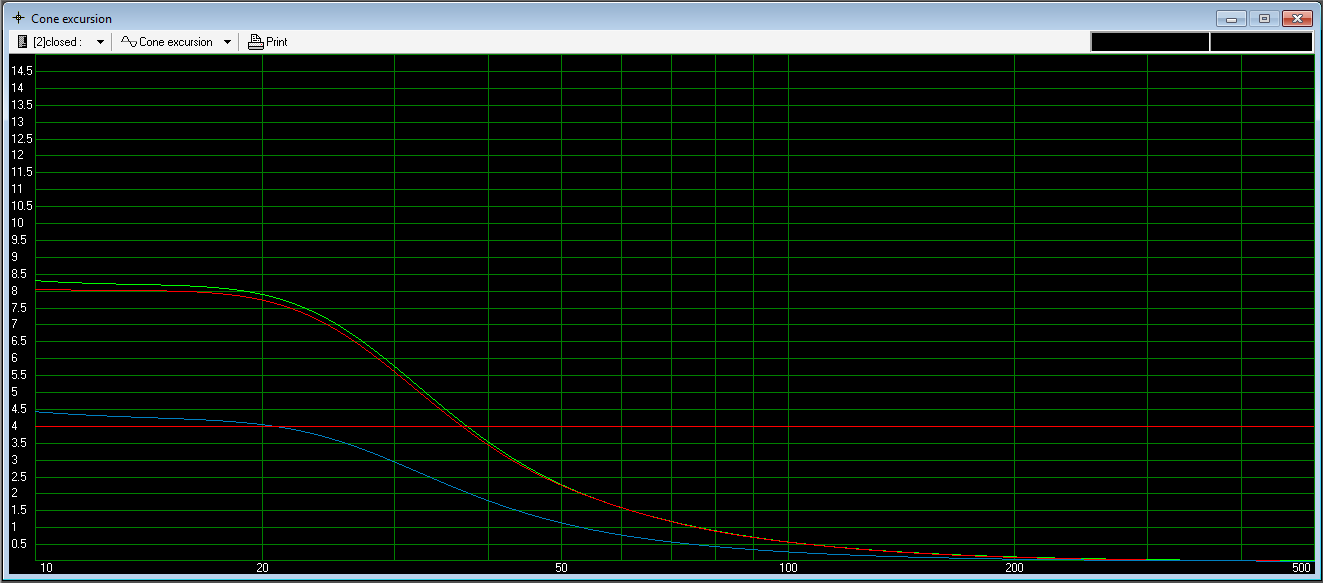
Task: Click the 6.5 value on vertical axis
Action: coord(18,341)
